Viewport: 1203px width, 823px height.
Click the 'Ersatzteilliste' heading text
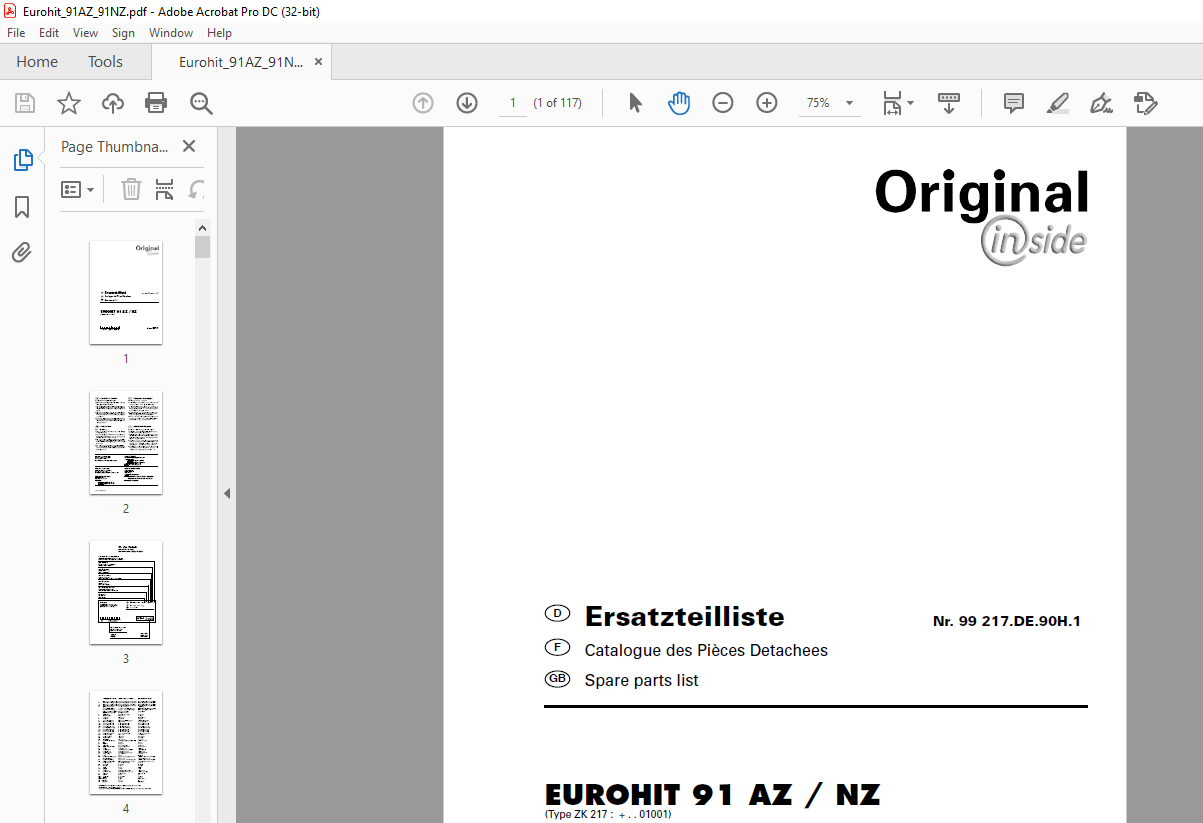(x=684, y=616)
